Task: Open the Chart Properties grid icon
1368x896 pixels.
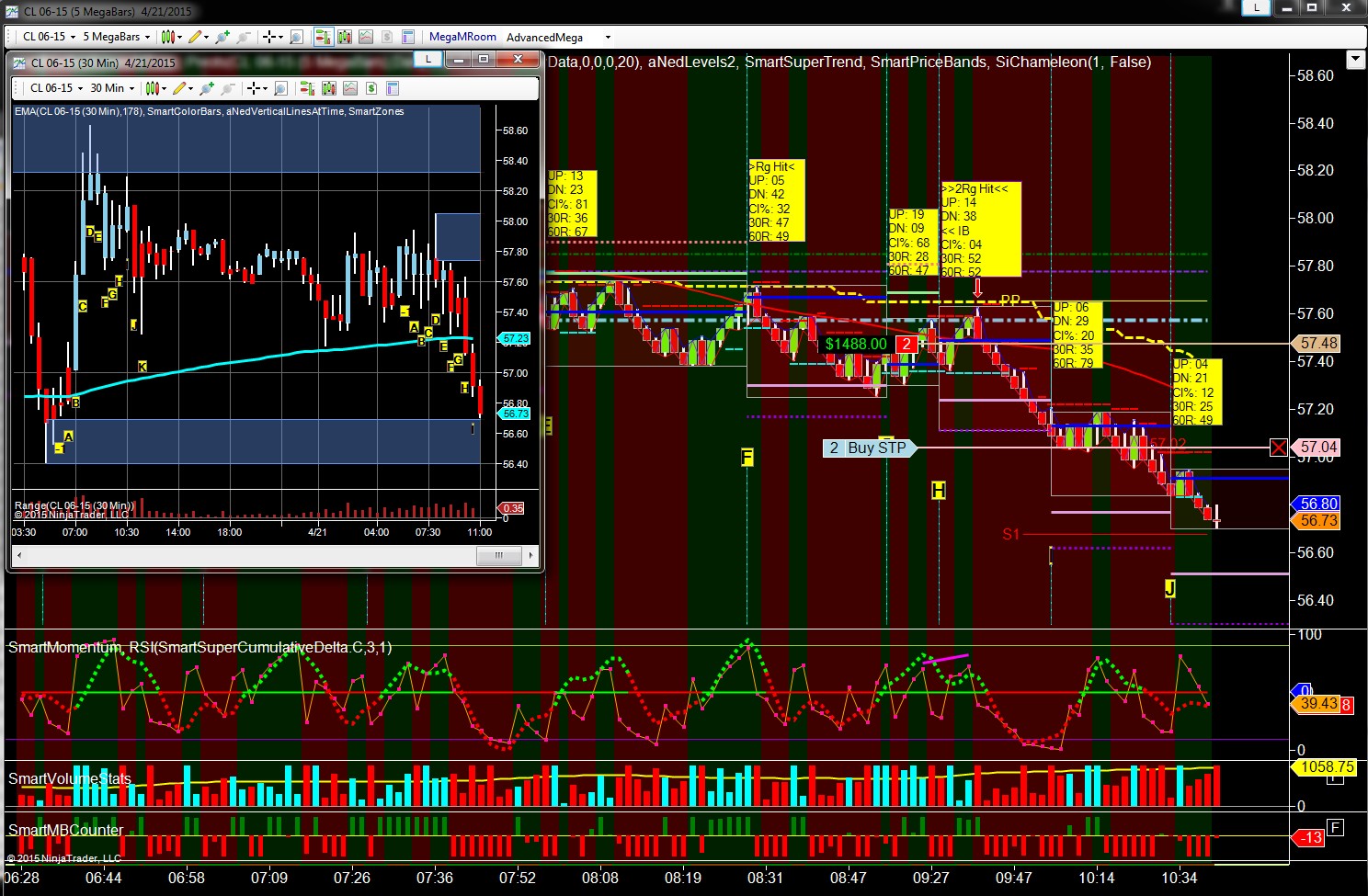Action: pyautogui.click(x=409, y=37)
